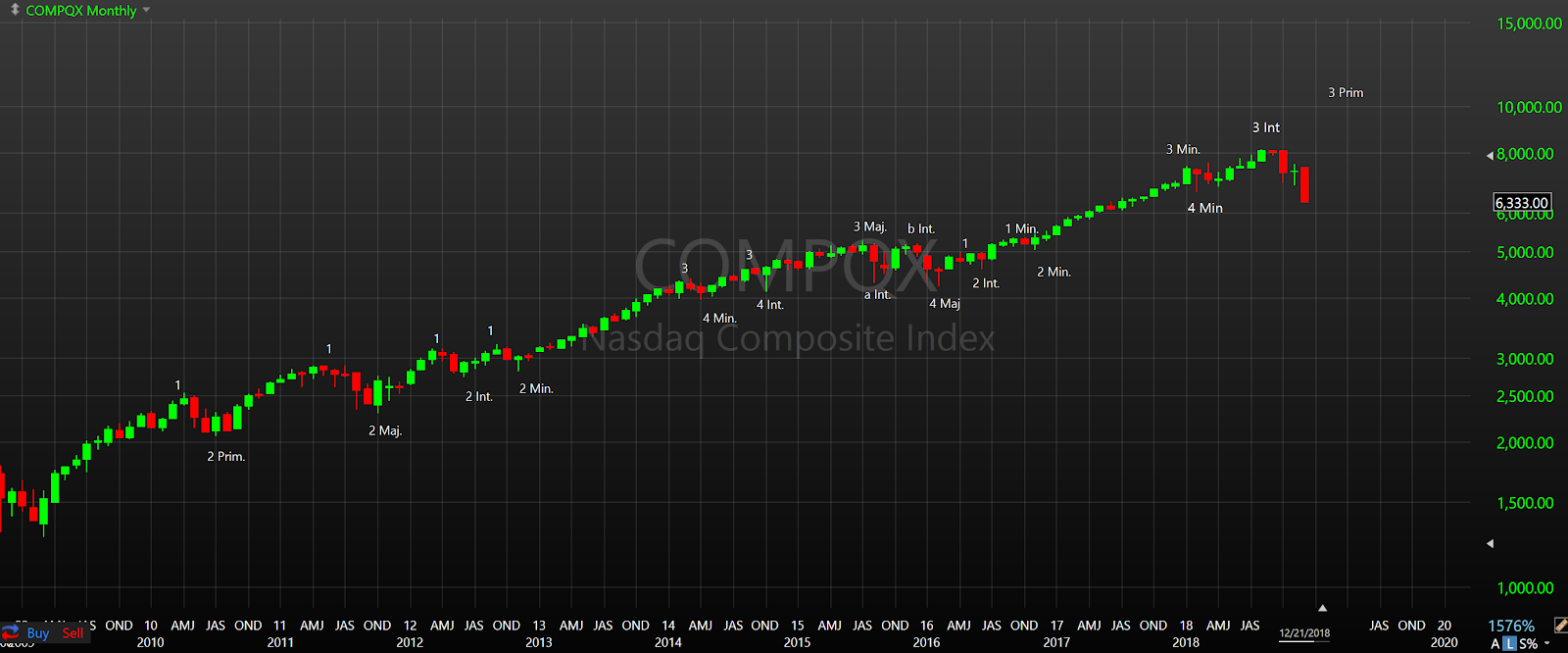Click the 2012 year label on time axis

[x=410, y=642]
